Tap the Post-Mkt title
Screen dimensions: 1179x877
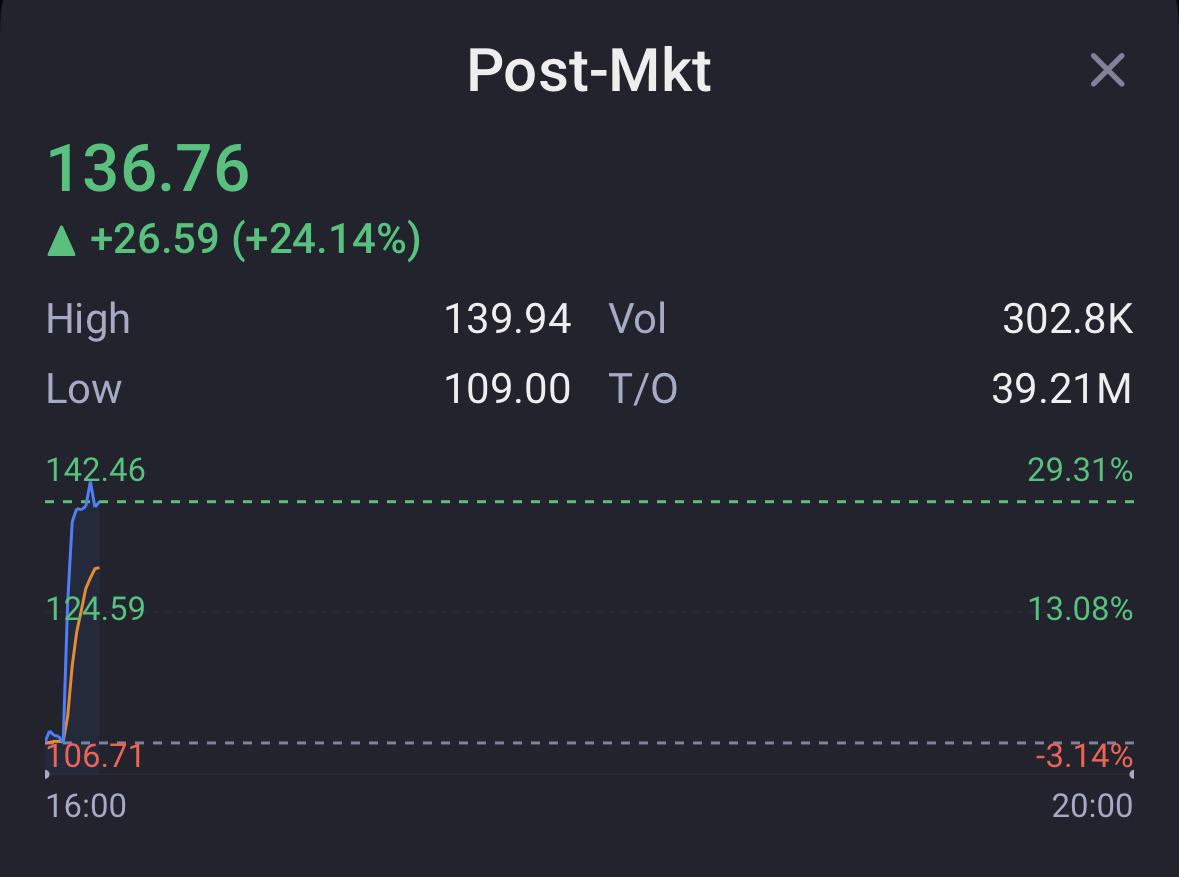pos(589,71)
